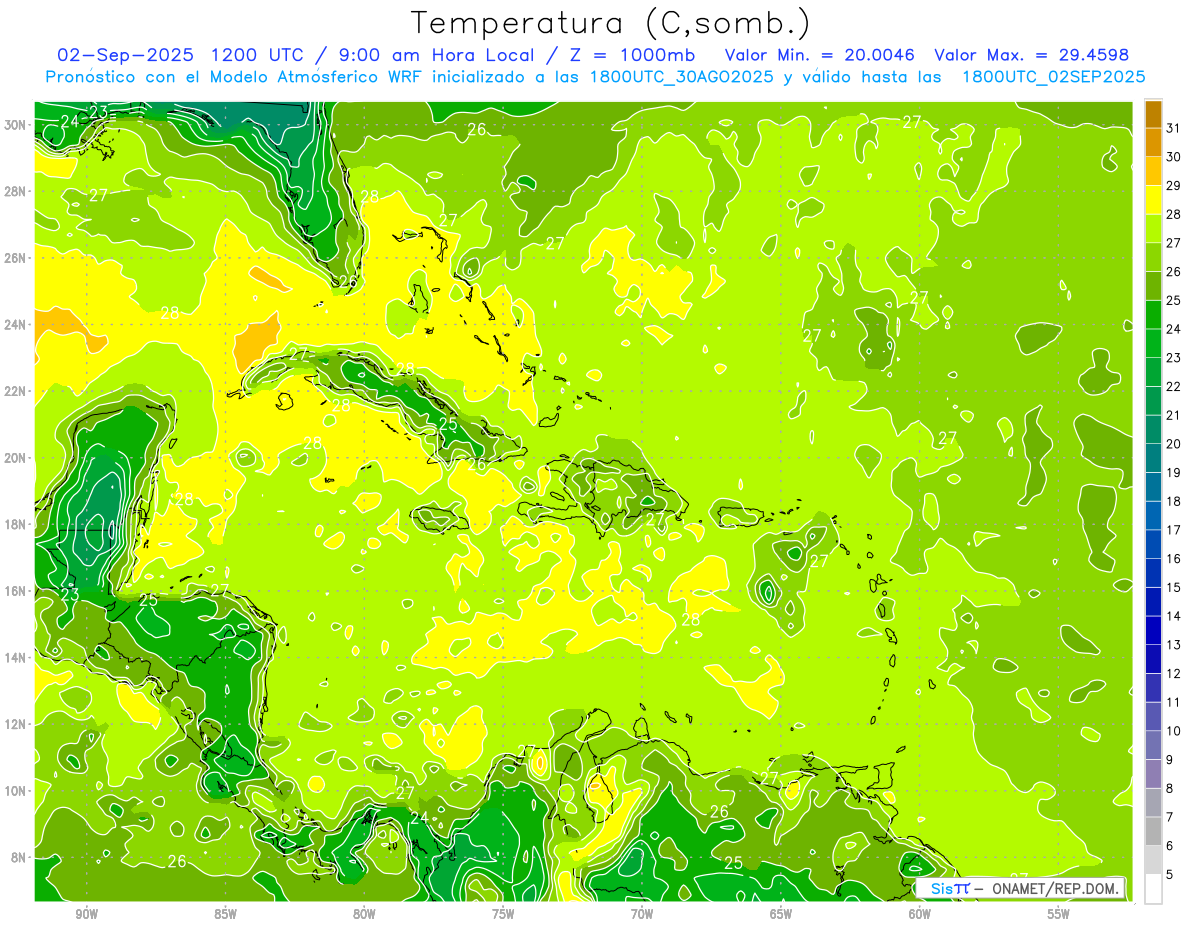The image size is (1200, 927).
Task: Click the 'ONAMET/REP.DOM.' credit label
Action: pyautogui.click(x=1054, y=888)
